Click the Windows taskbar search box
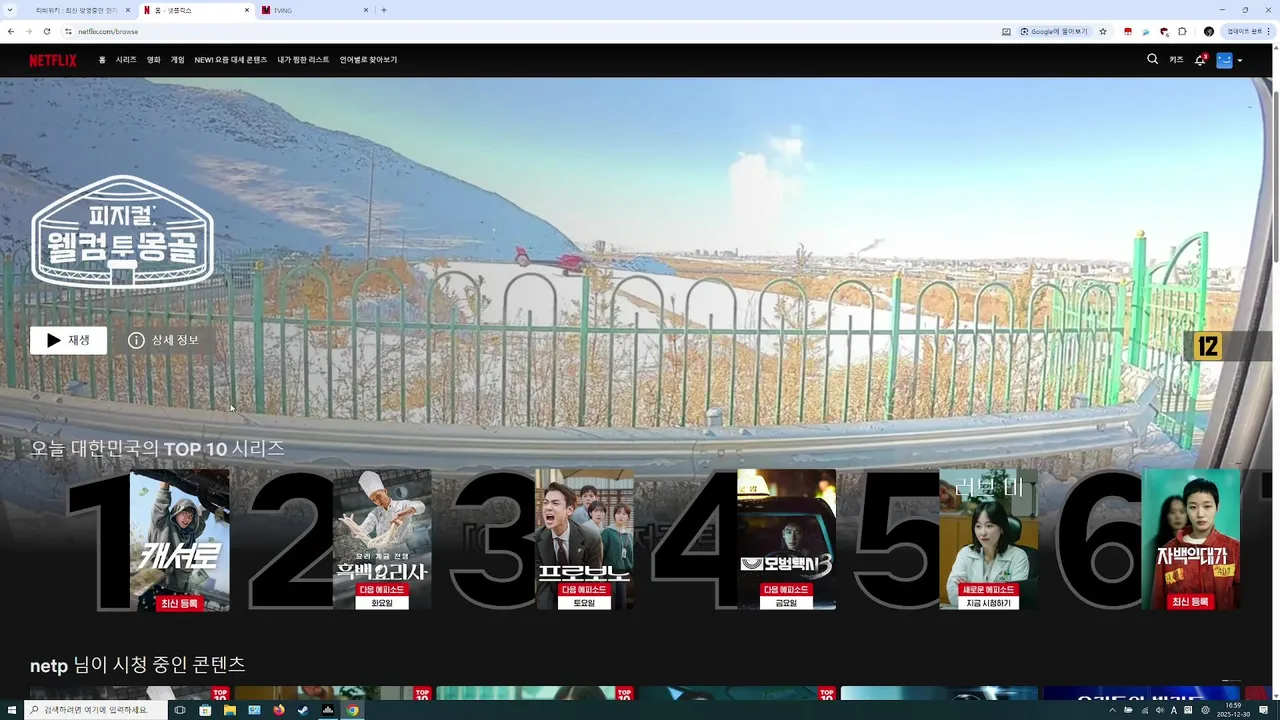This screenshot has height=720, width=1280. click(95, 710)
